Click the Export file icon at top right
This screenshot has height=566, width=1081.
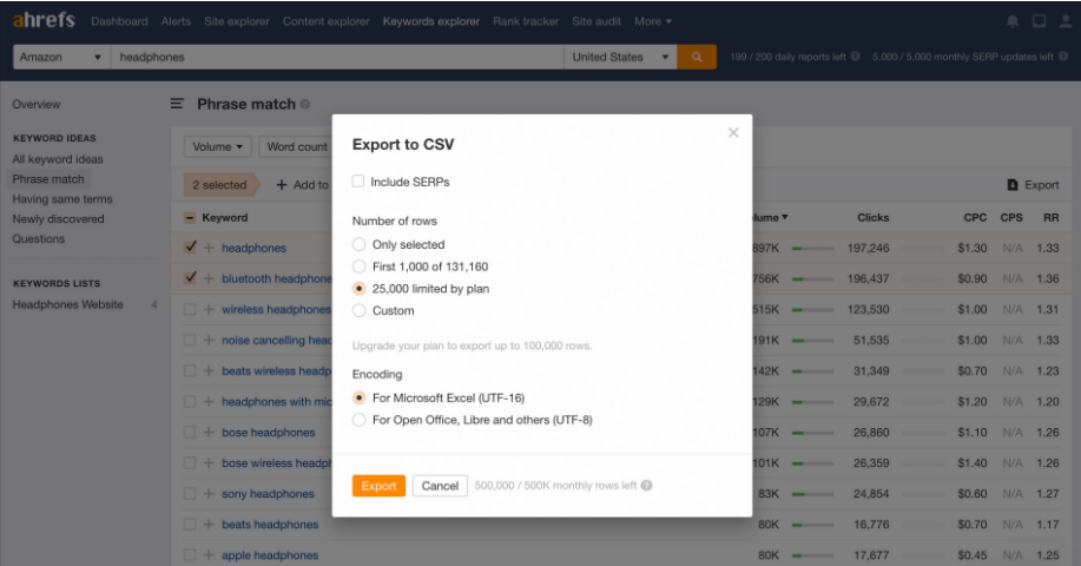(1012, 185)
